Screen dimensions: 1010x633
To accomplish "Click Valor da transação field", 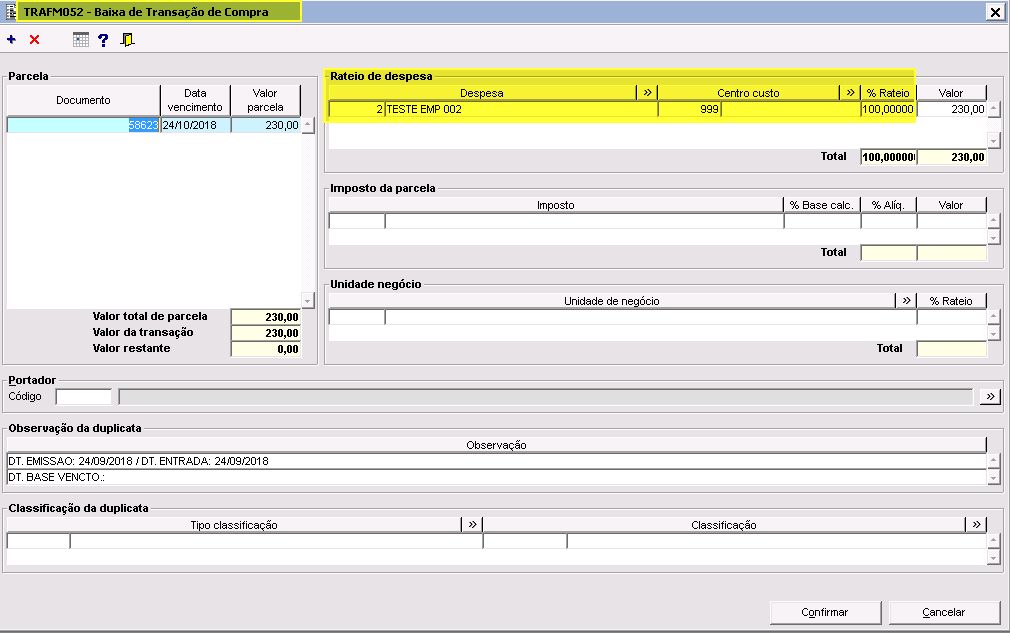I will (x=265, y=333).
